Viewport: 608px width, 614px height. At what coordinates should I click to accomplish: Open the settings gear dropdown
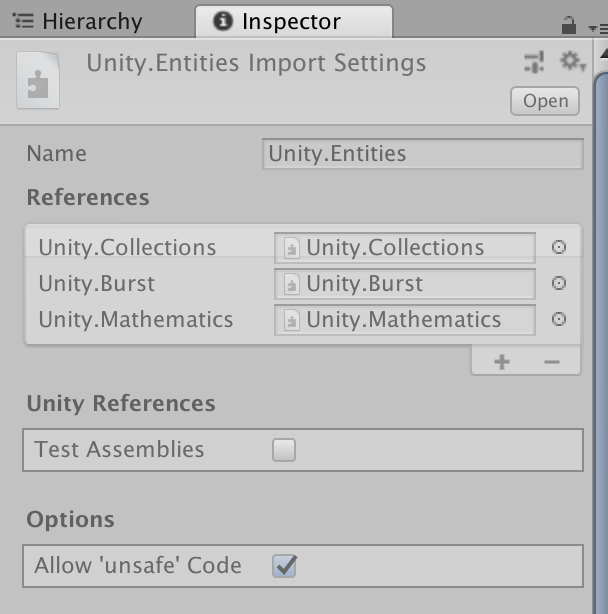[572, 62]
